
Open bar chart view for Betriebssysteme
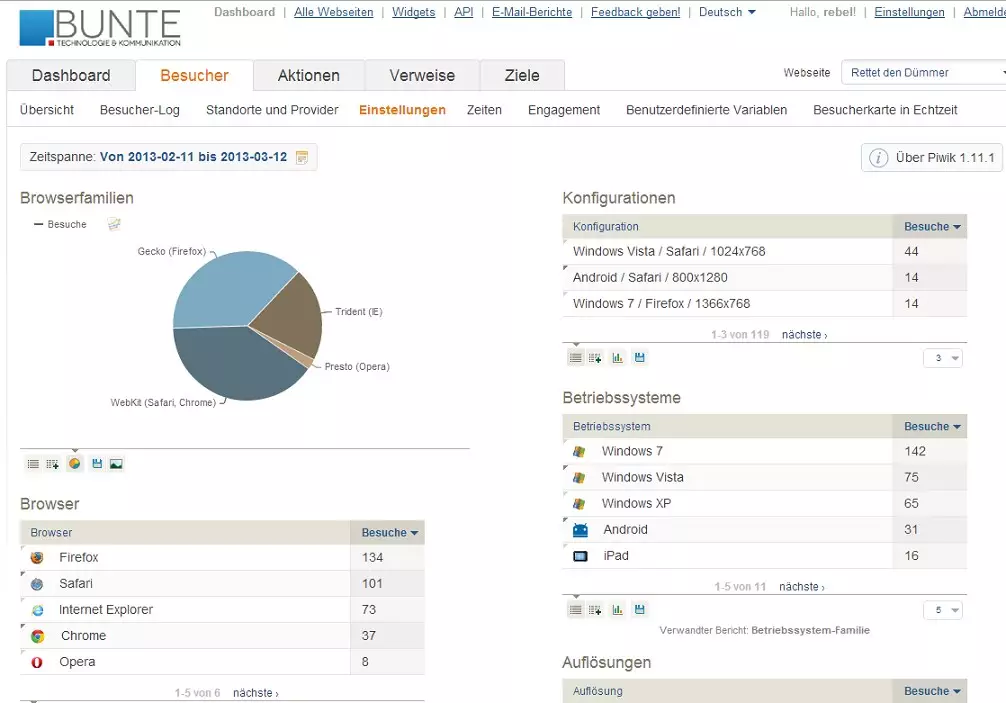coord(617,610)
